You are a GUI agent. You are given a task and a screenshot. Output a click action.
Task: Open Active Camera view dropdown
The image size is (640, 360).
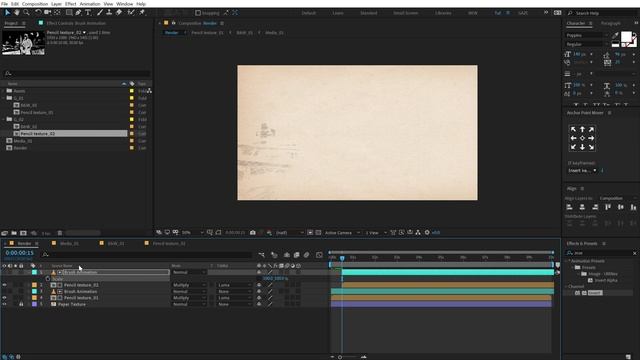tap(342, 233)
